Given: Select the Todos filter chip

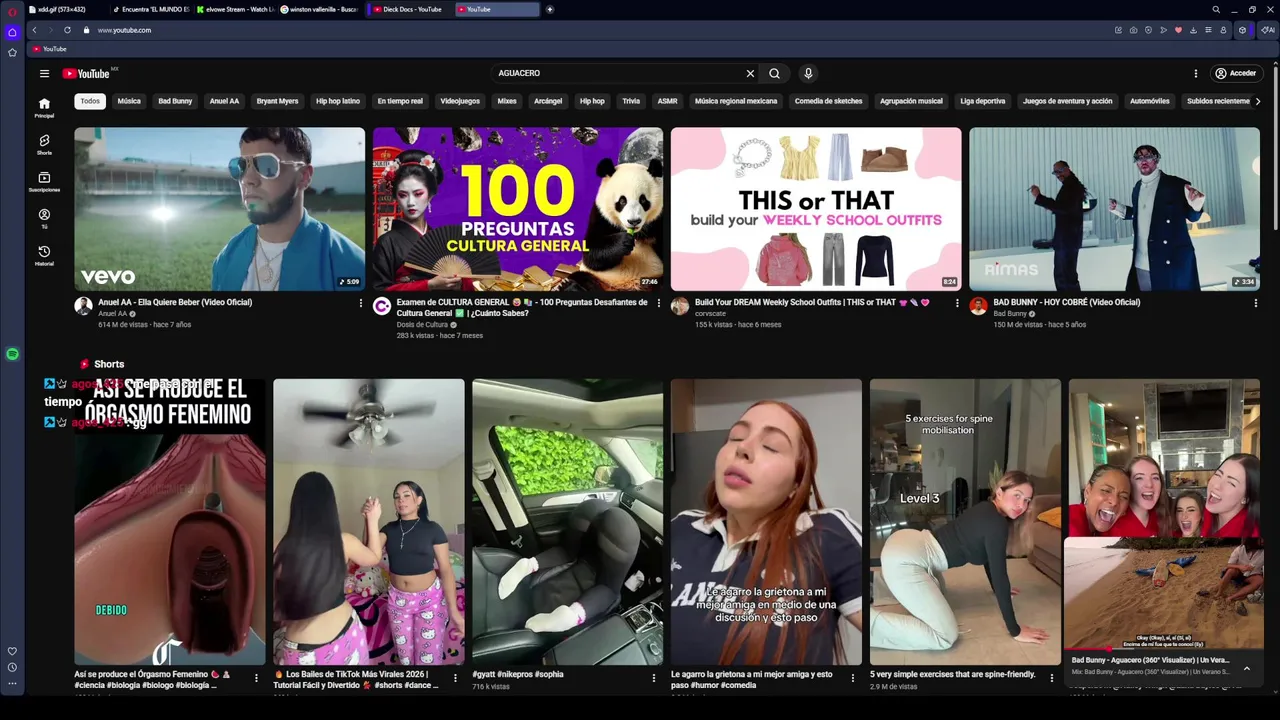Looking at the screenshot, I should tap(90, 101).
